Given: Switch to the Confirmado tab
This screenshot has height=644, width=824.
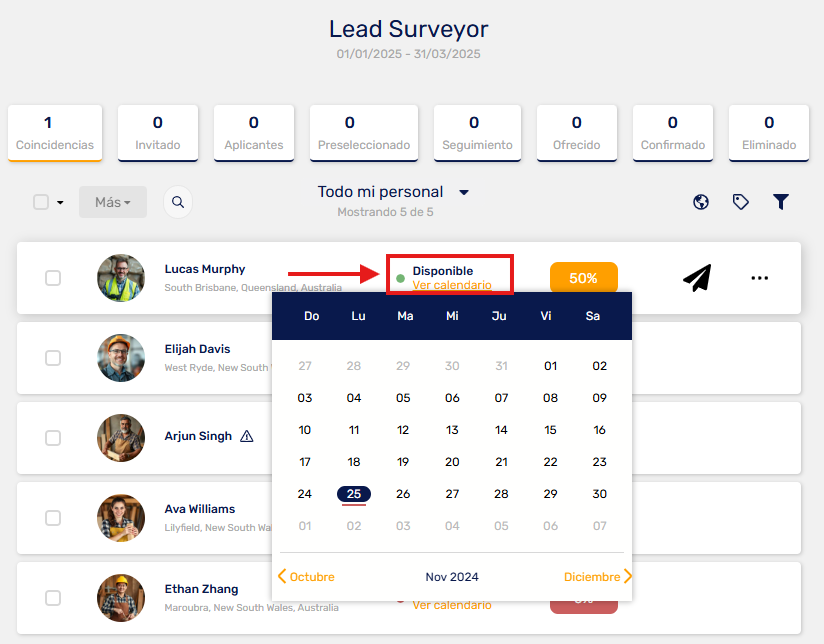Looking at the screenshot, I should point(673,133).
